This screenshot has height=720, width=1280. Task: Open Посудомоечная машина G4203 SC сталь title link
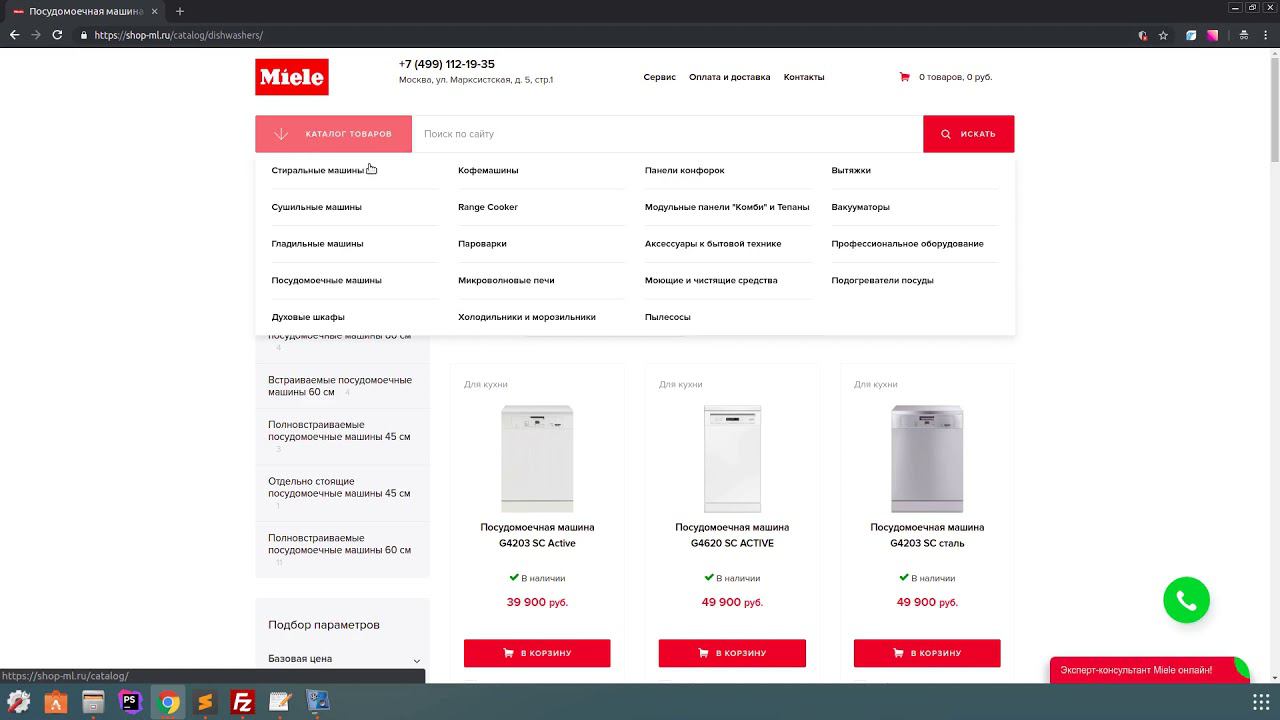pos(927,535)
